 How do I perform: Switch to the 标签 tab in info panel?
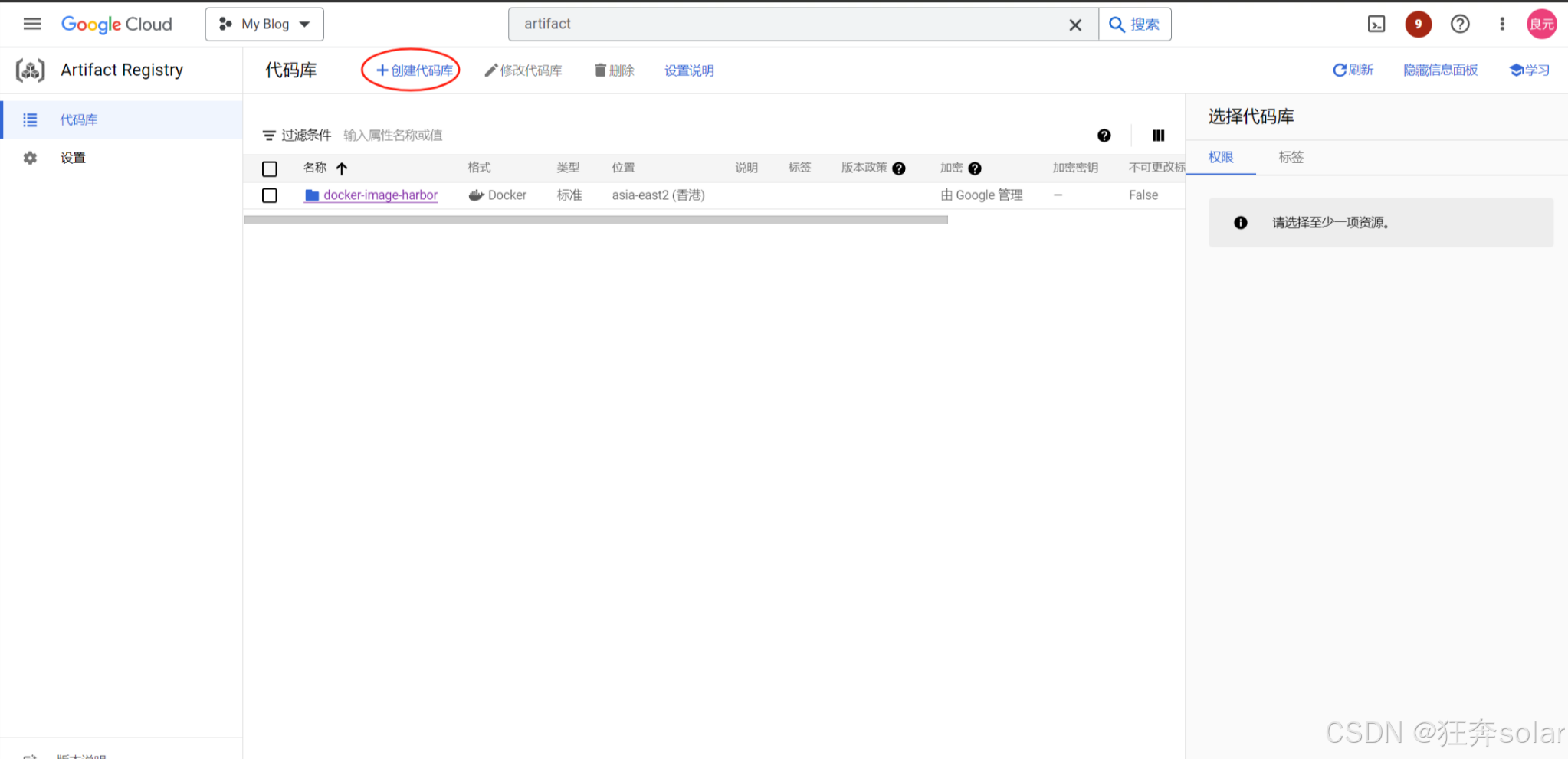click(1291, 158)
